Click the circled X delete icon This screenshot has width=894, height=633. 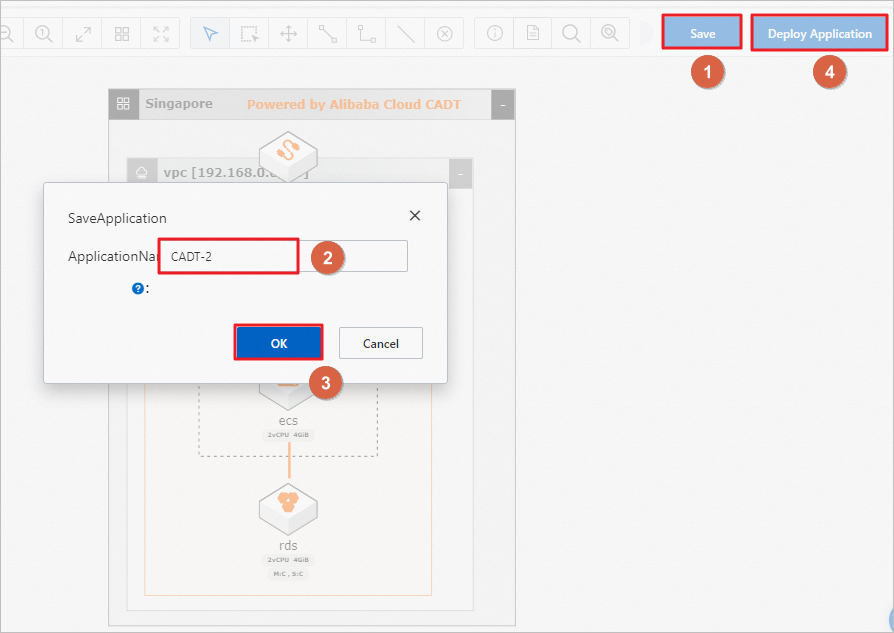tap(445, 34)
